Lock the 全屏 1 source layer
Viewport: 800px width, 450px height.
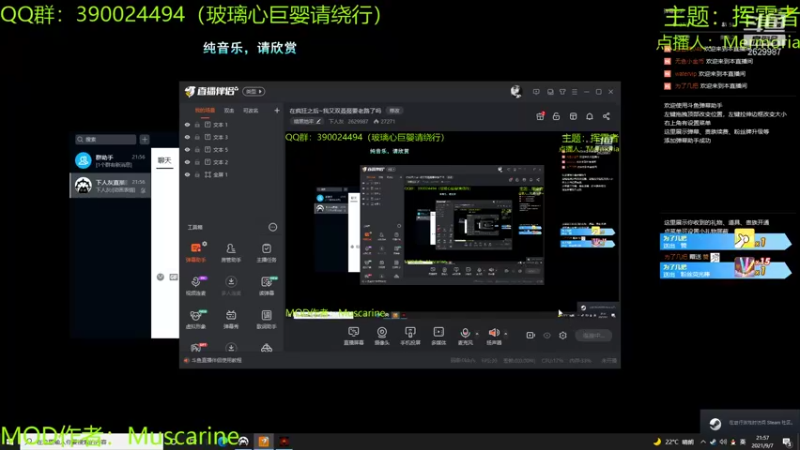pyautogui.click(x=197, y=174)
